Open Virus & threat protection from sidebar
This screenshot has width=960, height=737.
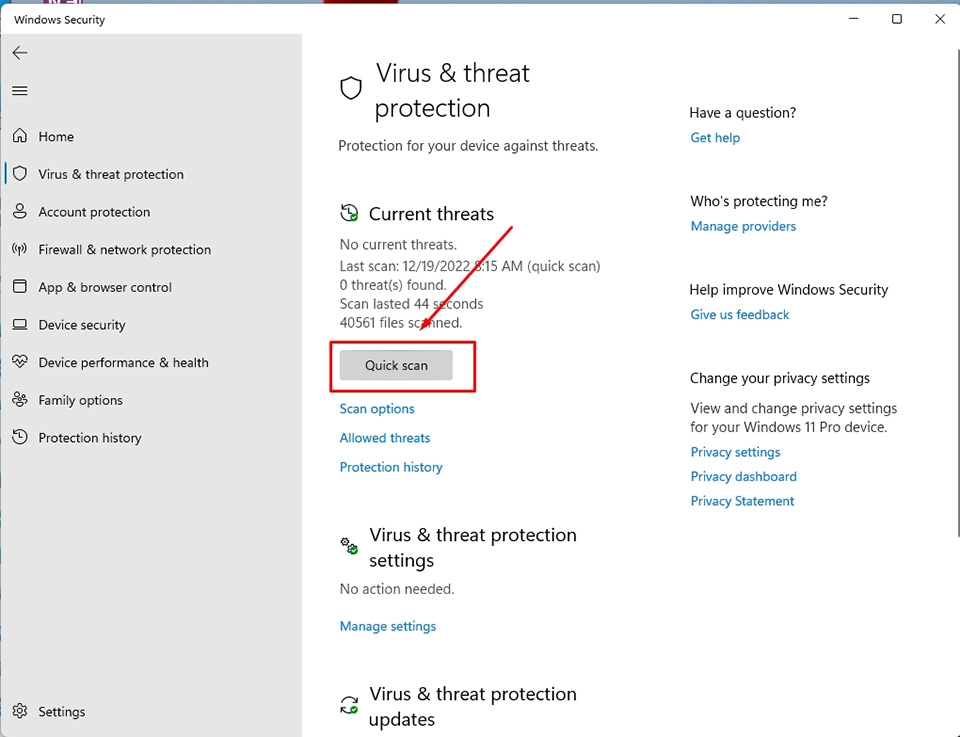[110, 174]
